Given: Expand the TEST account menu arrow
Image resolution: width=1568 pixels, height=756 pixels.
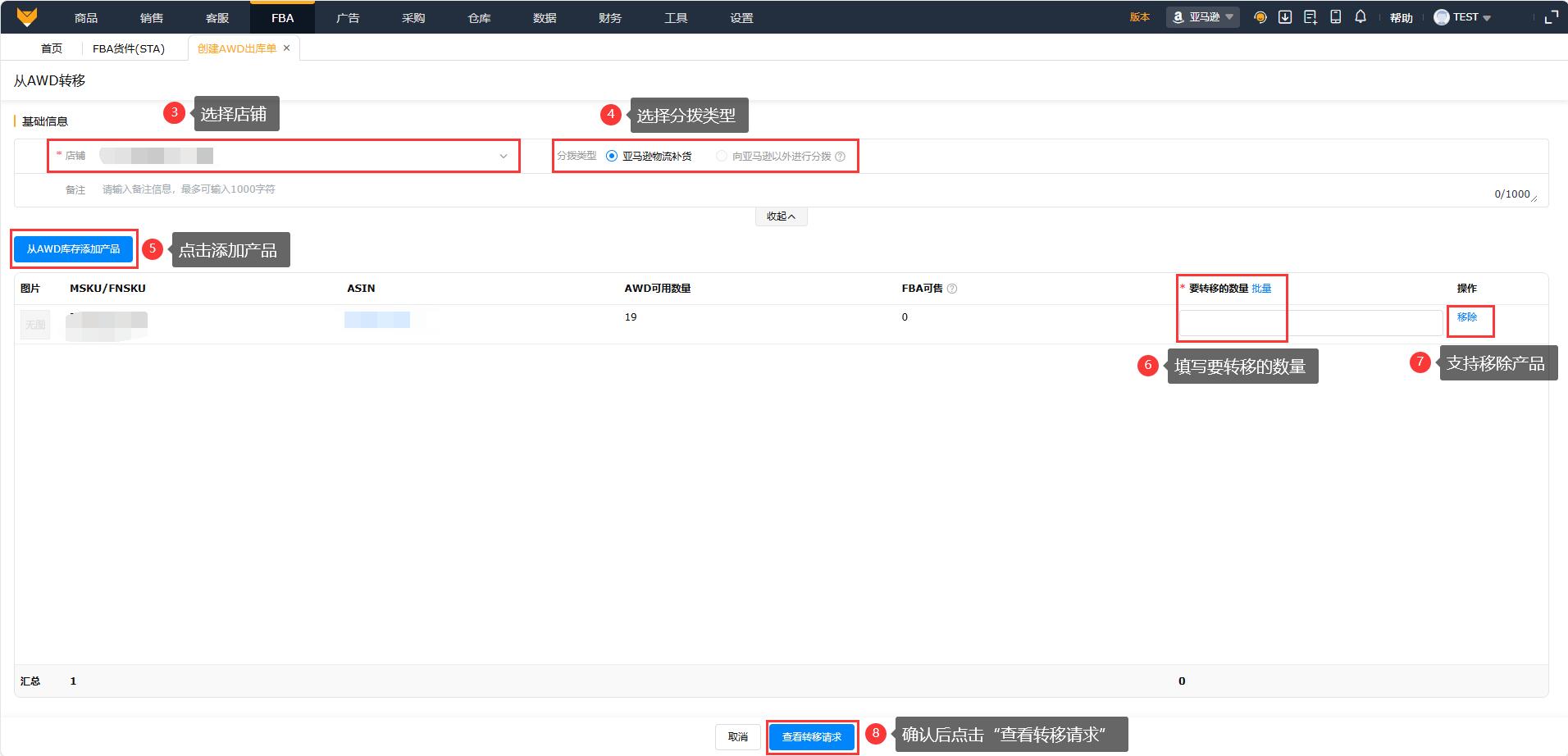Looking at the screenshot, I should (x=1487, y=18).
